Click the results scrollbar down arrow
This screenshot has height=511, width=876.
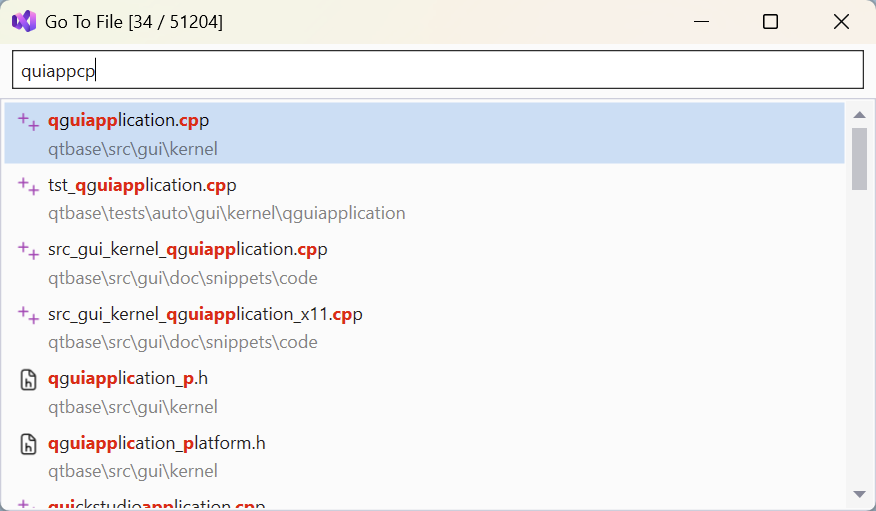pyautogui.click(x=859, y=494)
